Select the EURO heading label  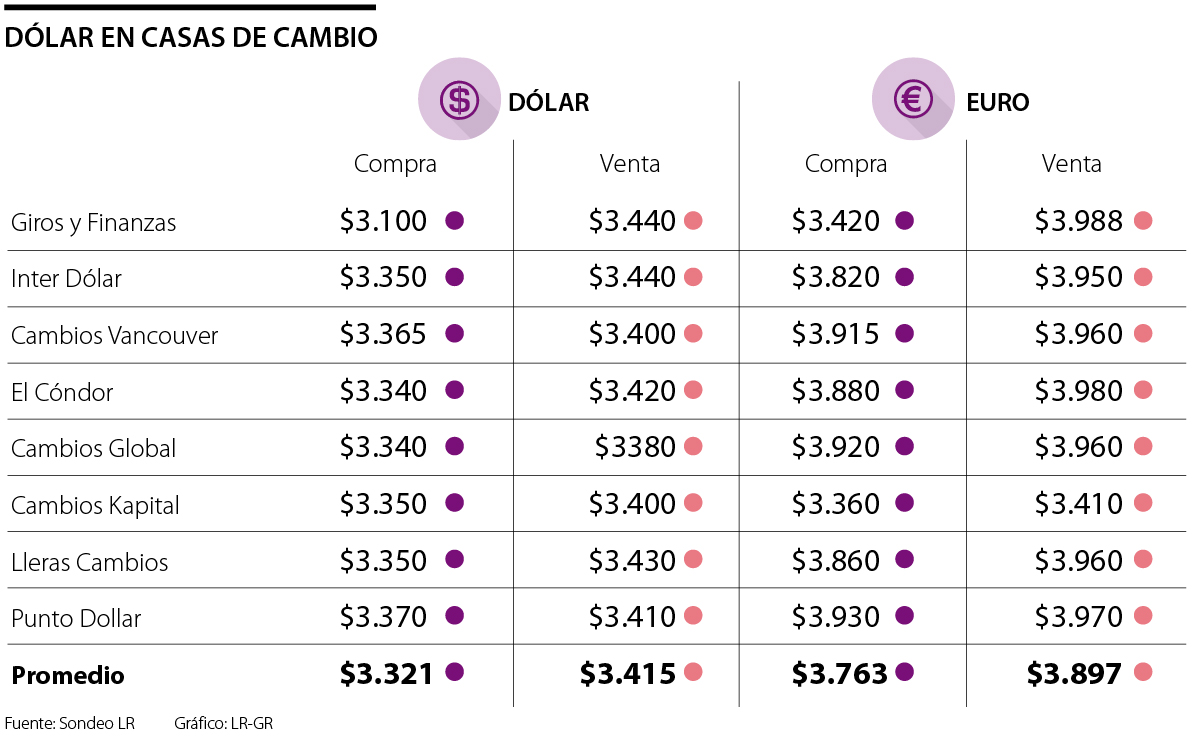pos(997,102)
